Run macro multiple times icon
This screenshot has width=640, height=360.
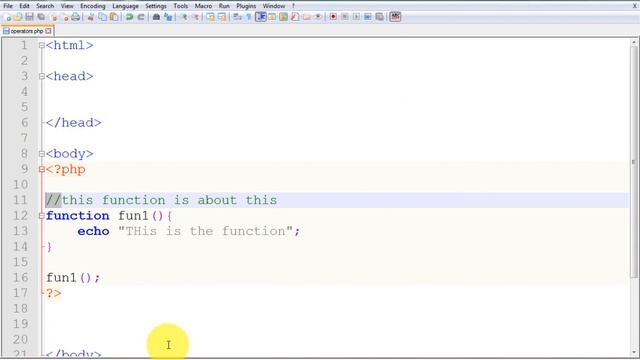pyautogui.click(x=368, y=17)
